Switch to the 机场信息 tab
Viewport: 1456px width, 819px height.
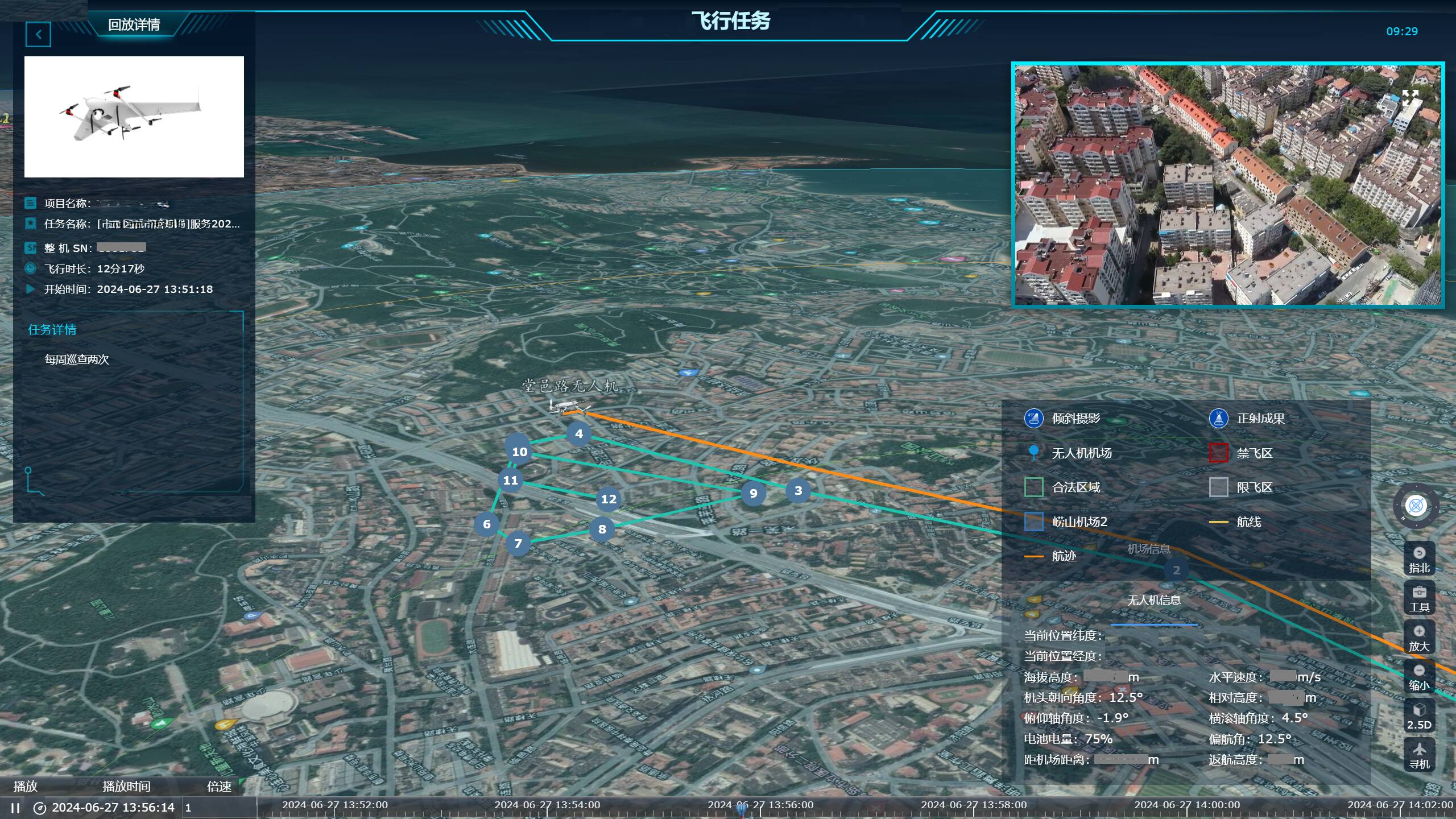click(x=1148, y=549)
